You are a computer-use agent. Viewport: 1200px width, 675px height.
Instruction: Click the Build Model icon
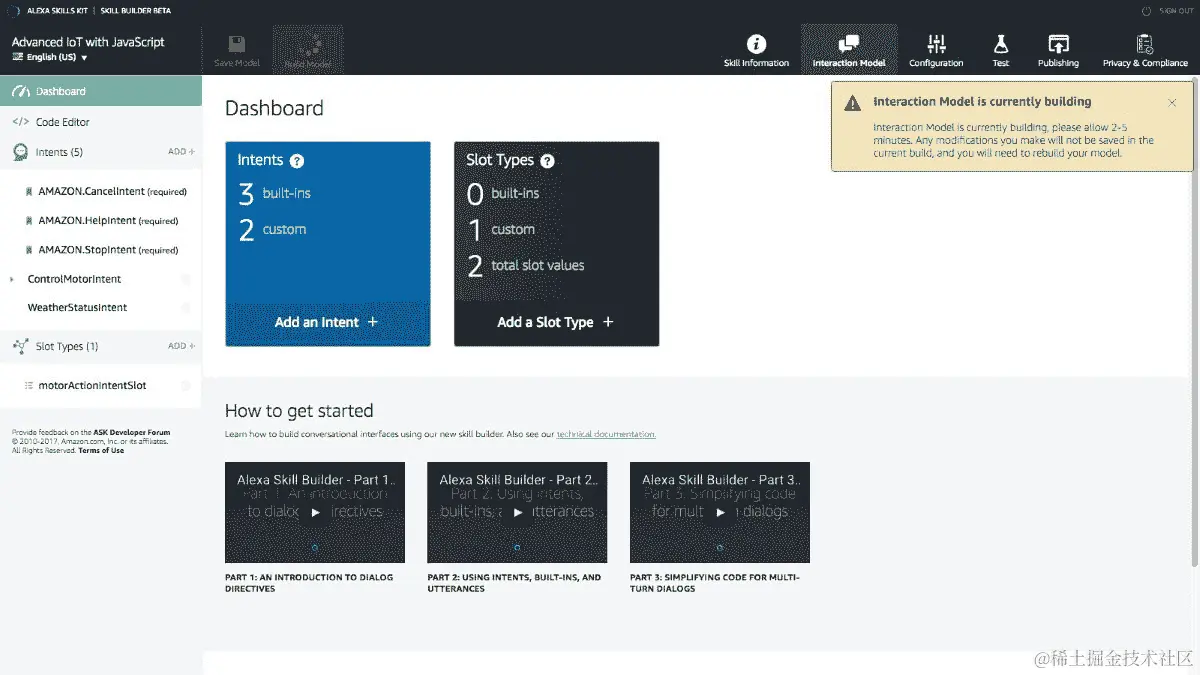coord(308,43)
